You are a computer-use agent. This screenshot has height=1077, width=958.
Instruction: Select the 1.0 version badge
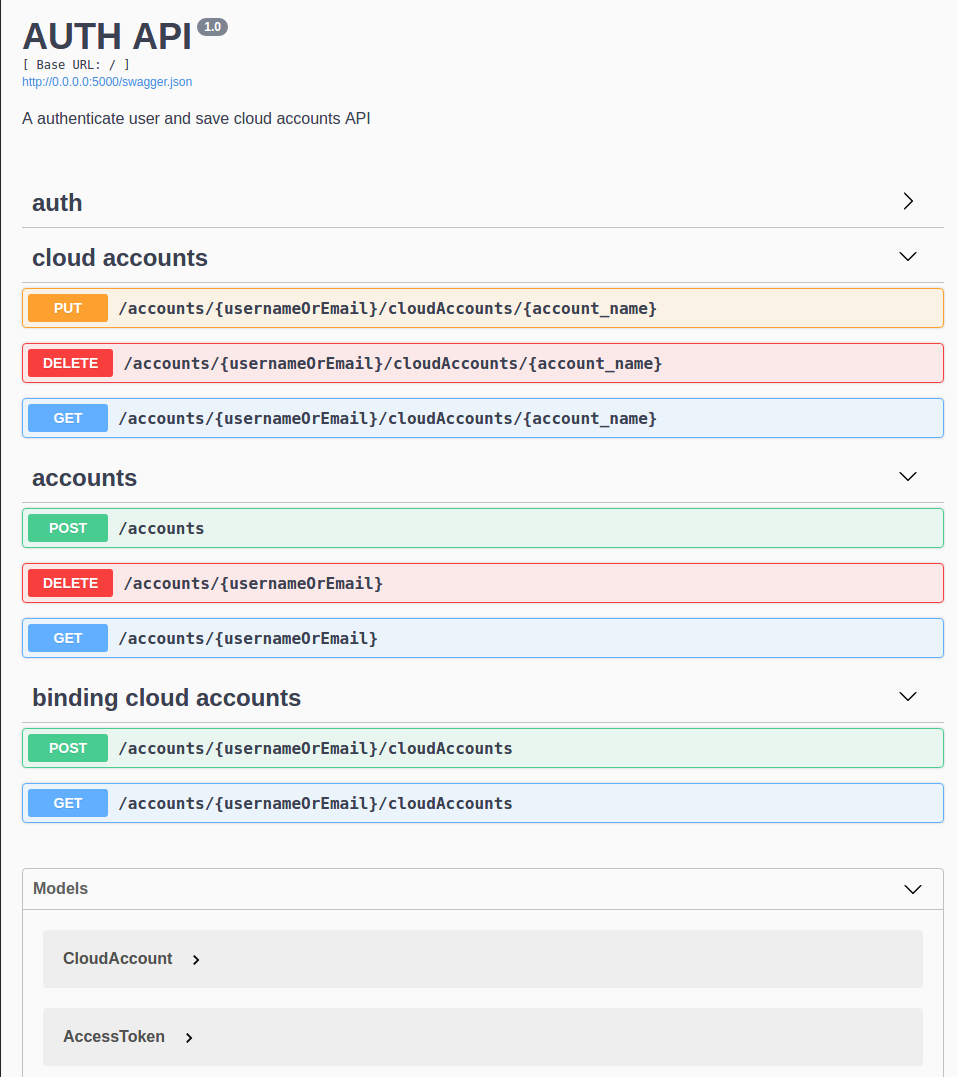(212, 27)
